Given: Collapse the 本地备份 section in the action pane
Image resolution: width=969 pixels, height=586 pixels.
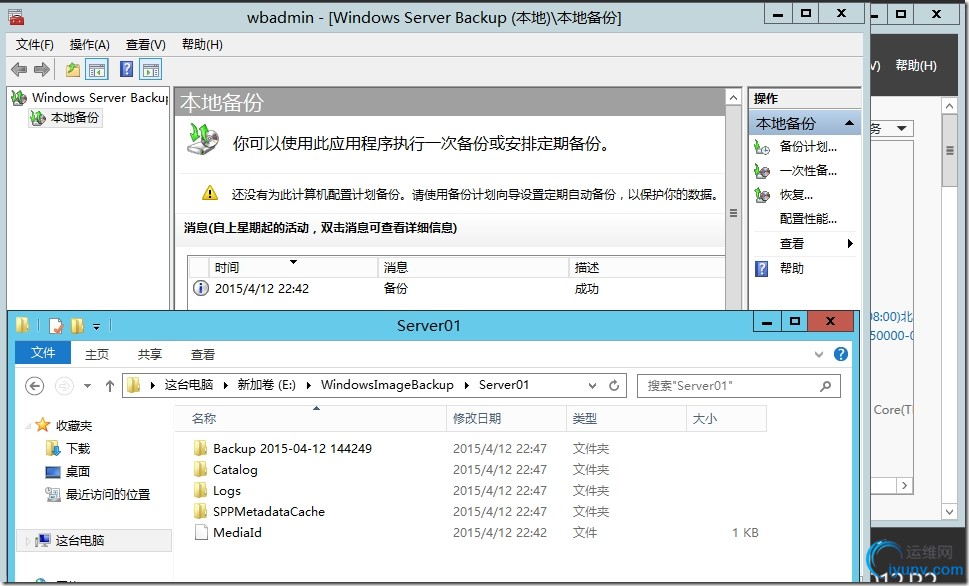Looking at the screenshot, I should click(x=850, y=123).
